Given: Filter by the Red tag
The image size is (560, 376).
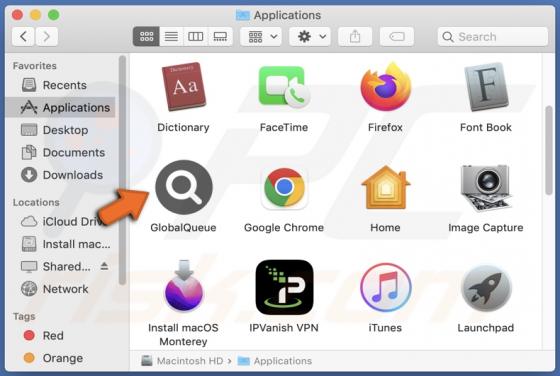Looking at the screenshot, I should [60, 336].
